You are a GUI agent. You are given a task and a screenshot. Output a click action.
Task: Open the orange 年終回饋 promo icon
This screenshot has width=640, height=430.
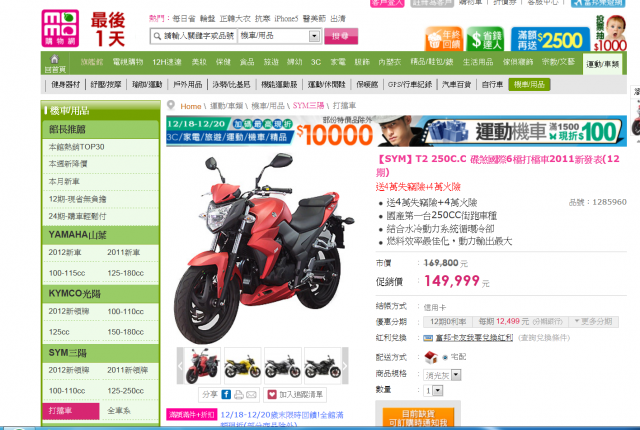444,39
